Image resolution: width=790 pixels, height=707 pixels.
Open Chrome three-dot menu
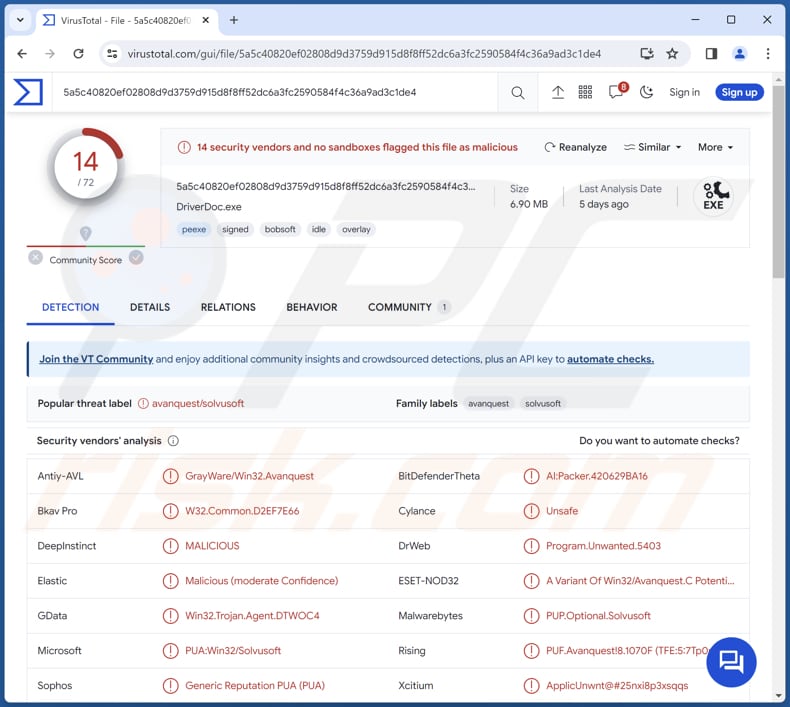click(767, 53)
